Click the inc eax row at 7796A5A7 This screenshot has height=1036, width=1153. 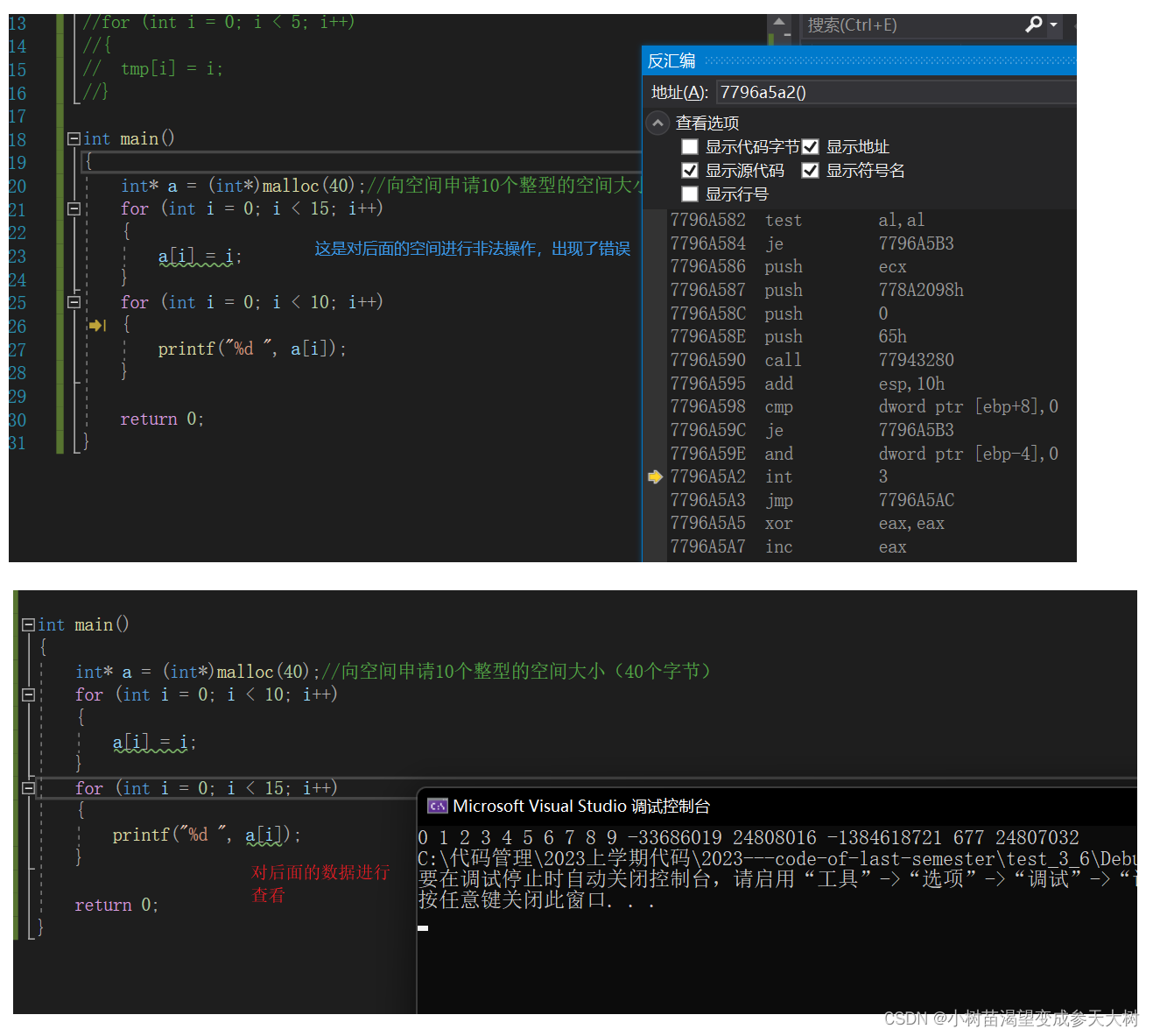pyautogui.click(x=788, y=546)
